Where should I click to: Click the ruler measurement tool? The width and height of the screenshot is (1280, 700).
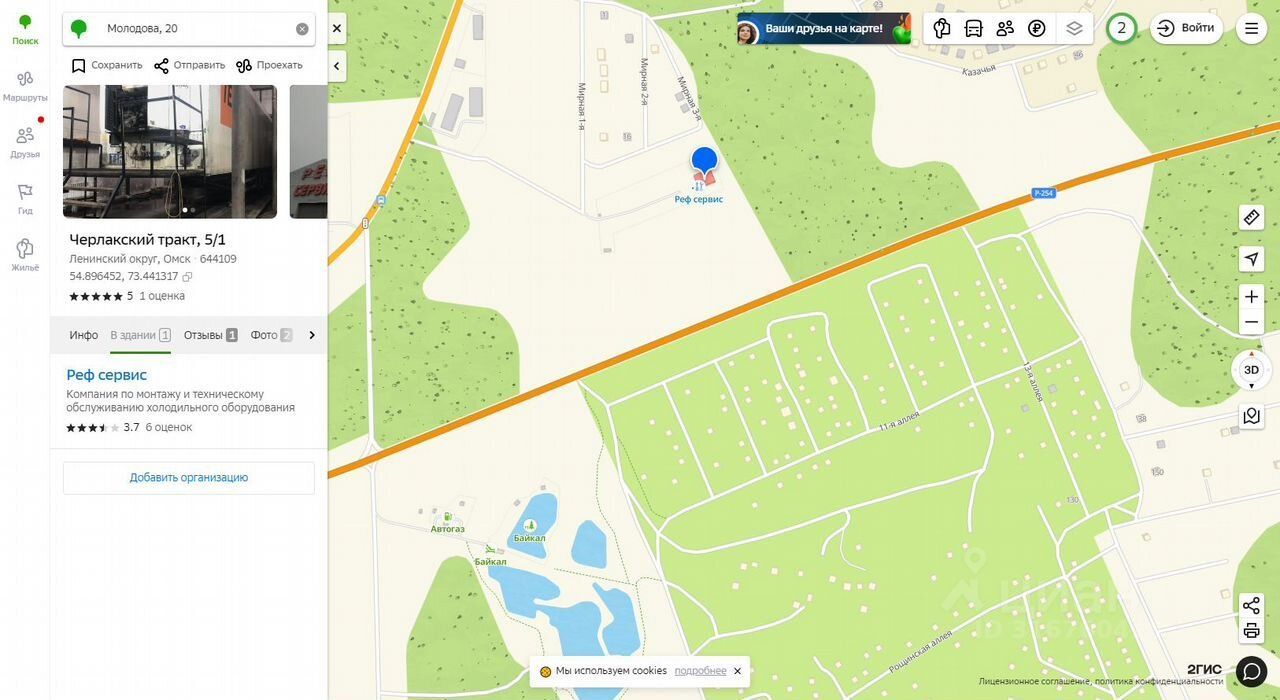[x=1251, y=217]
